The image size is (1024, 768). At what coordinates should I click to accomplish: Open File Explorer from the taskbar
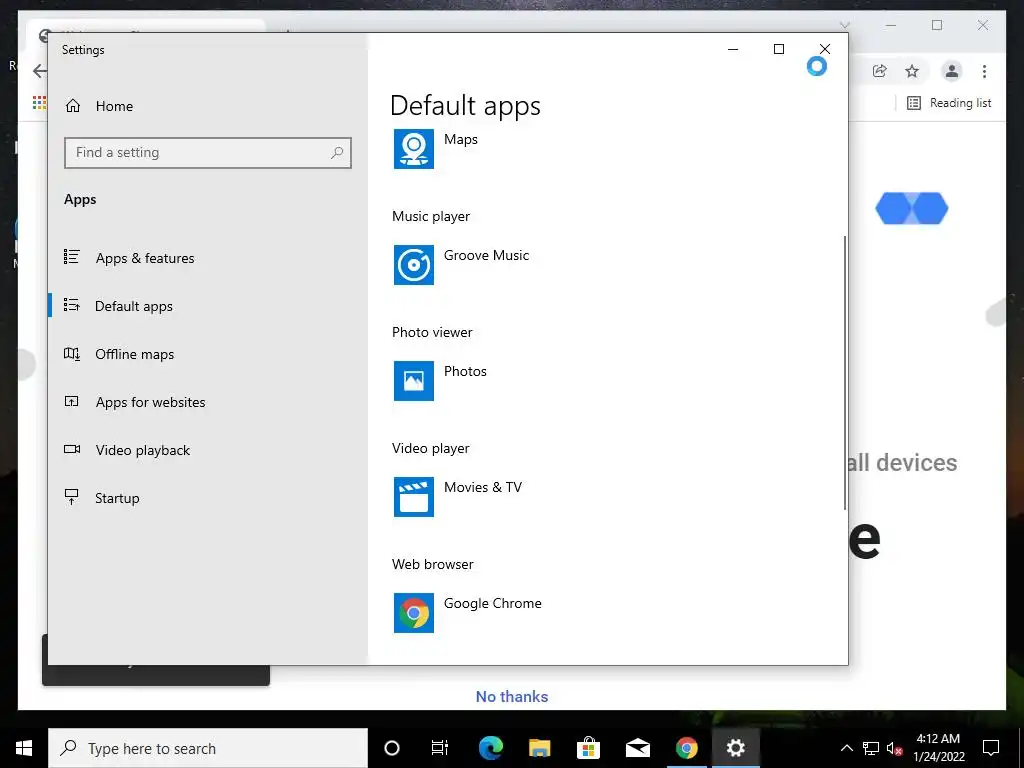pyautogui.click(x=539, y=748)
